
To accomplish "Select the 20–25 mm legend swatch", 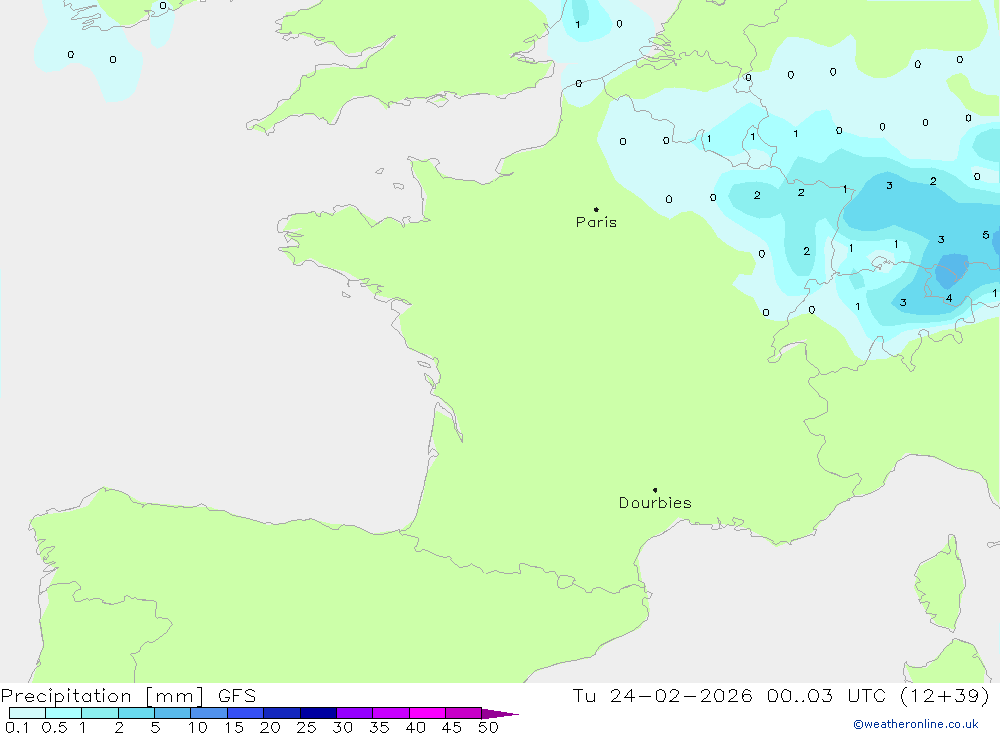I will (x=282, y=713).
